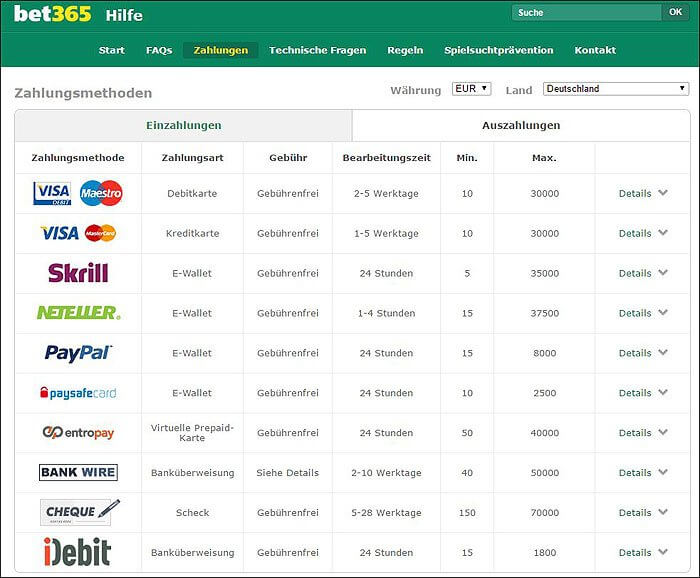
Task: Click the Zahlungsart column header
Action: pyautogui.click(x=192, y=158)
